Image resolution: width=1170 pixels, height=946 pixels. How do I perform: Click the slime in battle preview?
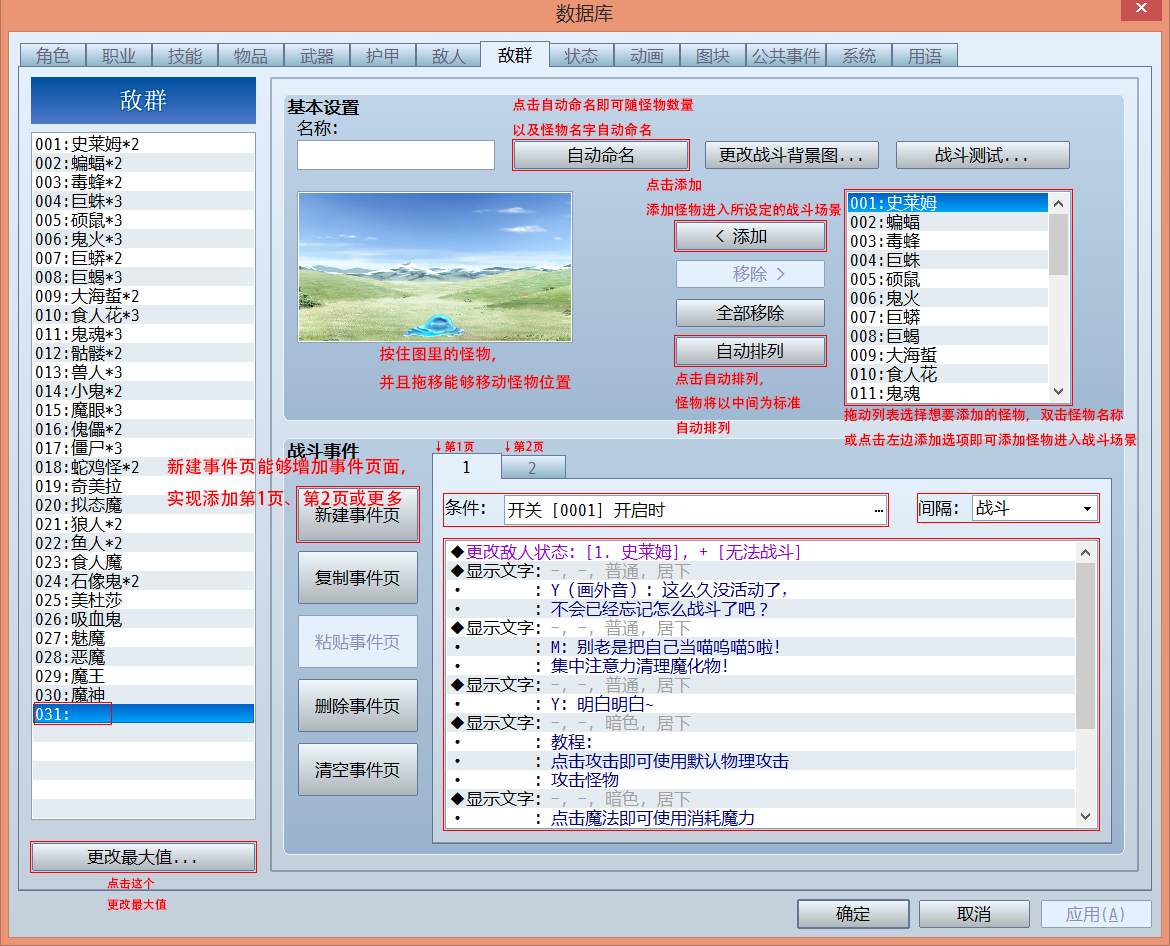tap(435, 326)
